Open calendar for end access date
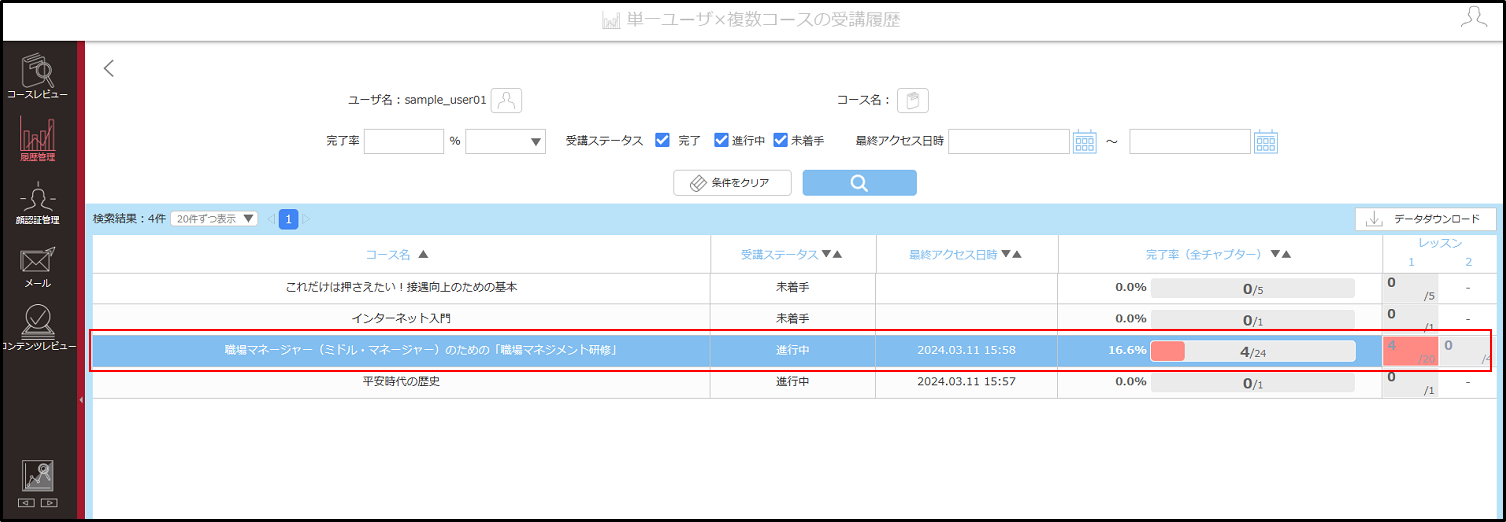The width and height of the screenshot is (1506, 522). [x=1266, y=142]
